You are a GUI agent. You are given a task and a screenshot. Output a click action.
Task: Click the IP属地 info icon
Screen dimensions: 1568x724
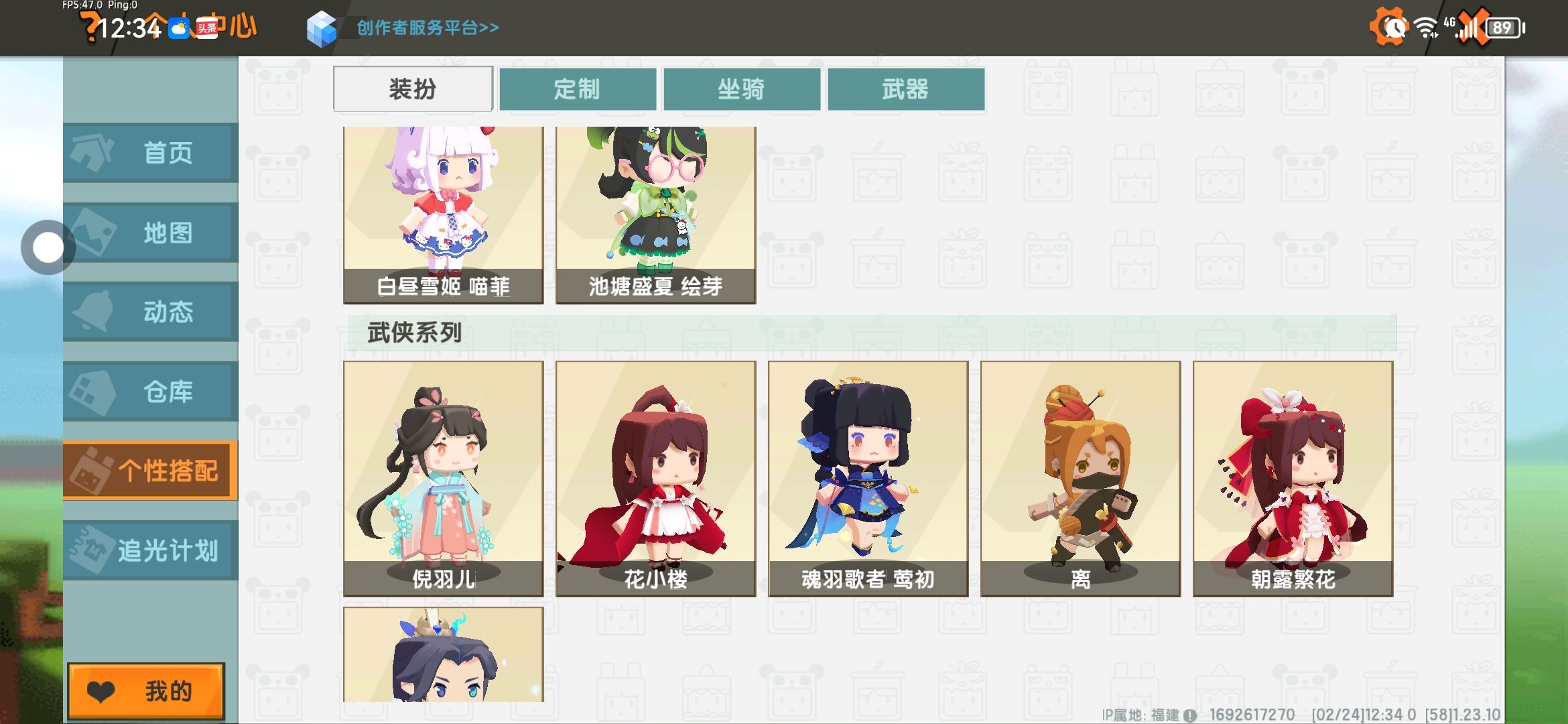tap(1190, 715)
